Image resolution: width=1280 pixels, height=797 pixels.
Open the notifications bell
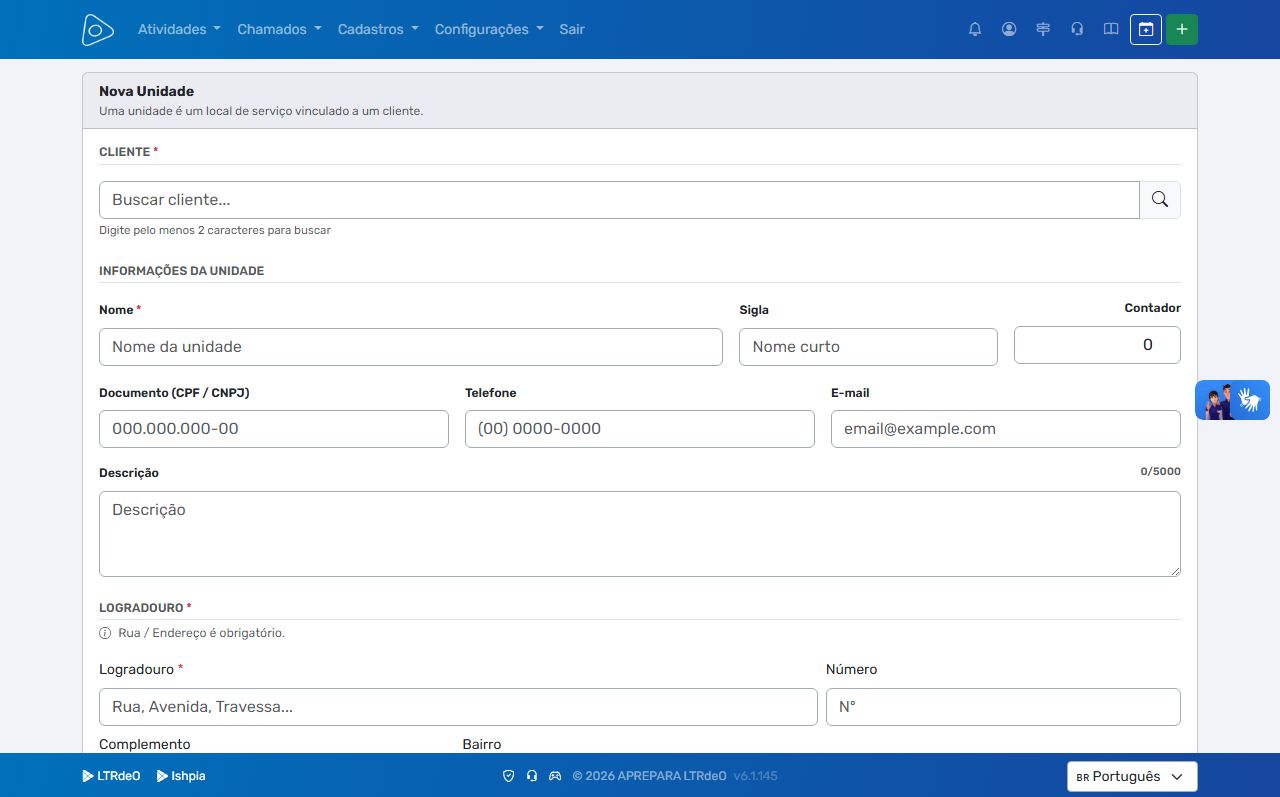(975, 30)
